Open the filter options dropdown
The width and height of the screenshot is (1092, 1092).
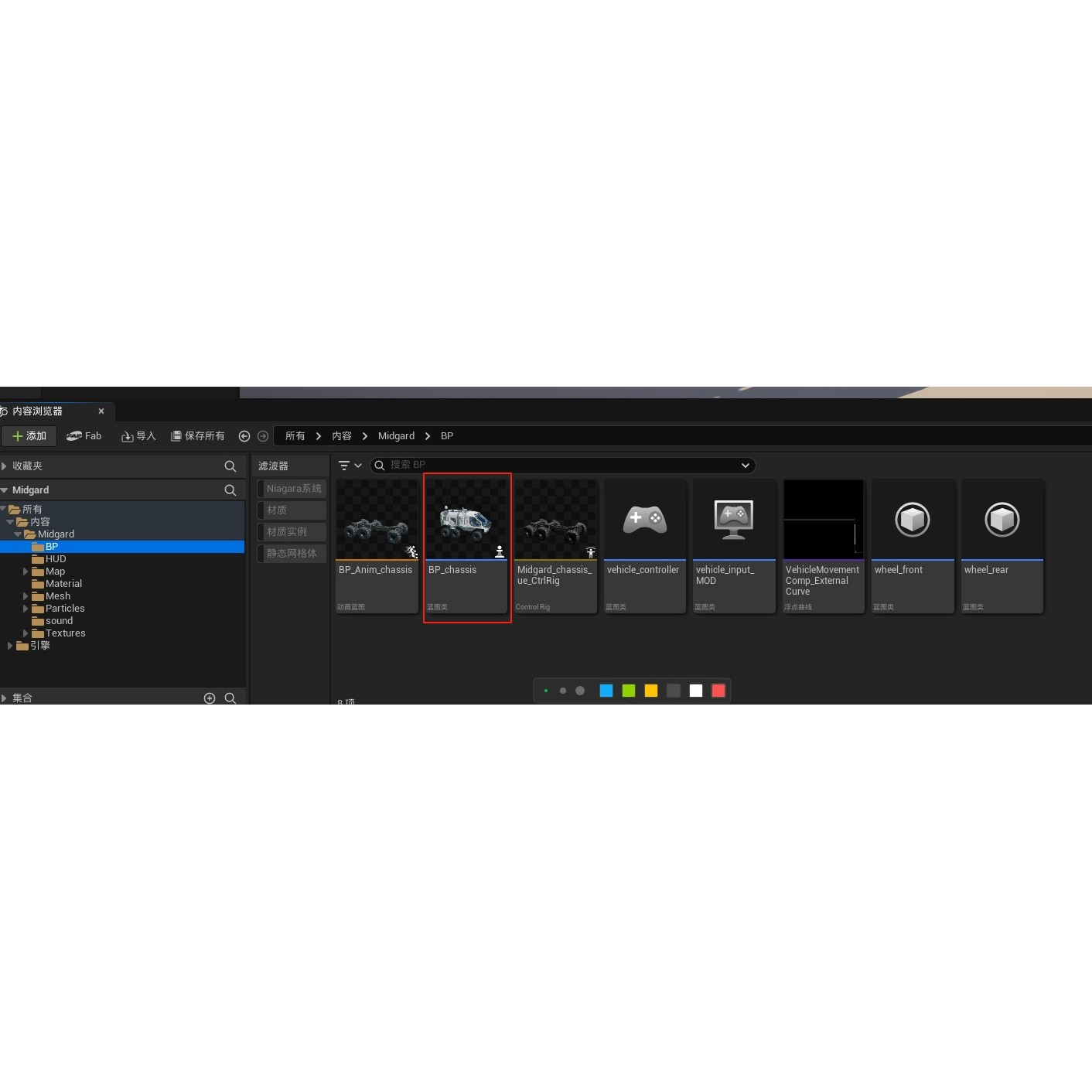(350, 466)
